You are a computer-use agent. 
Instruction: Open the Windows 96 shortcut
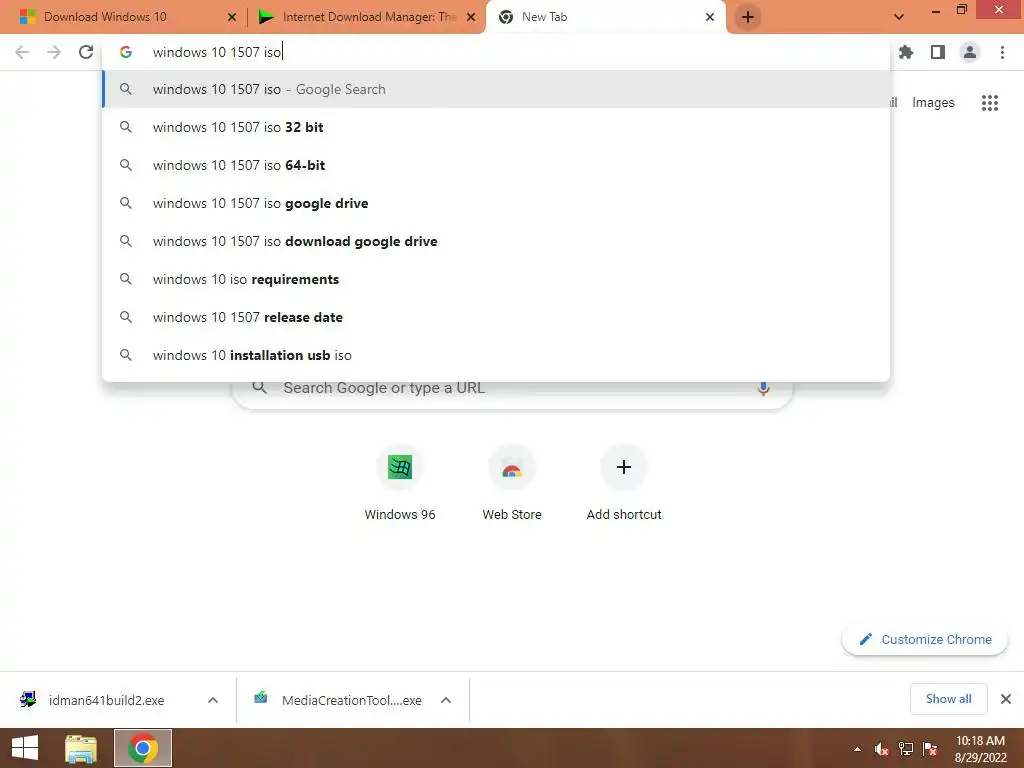(x=400, y=483)
